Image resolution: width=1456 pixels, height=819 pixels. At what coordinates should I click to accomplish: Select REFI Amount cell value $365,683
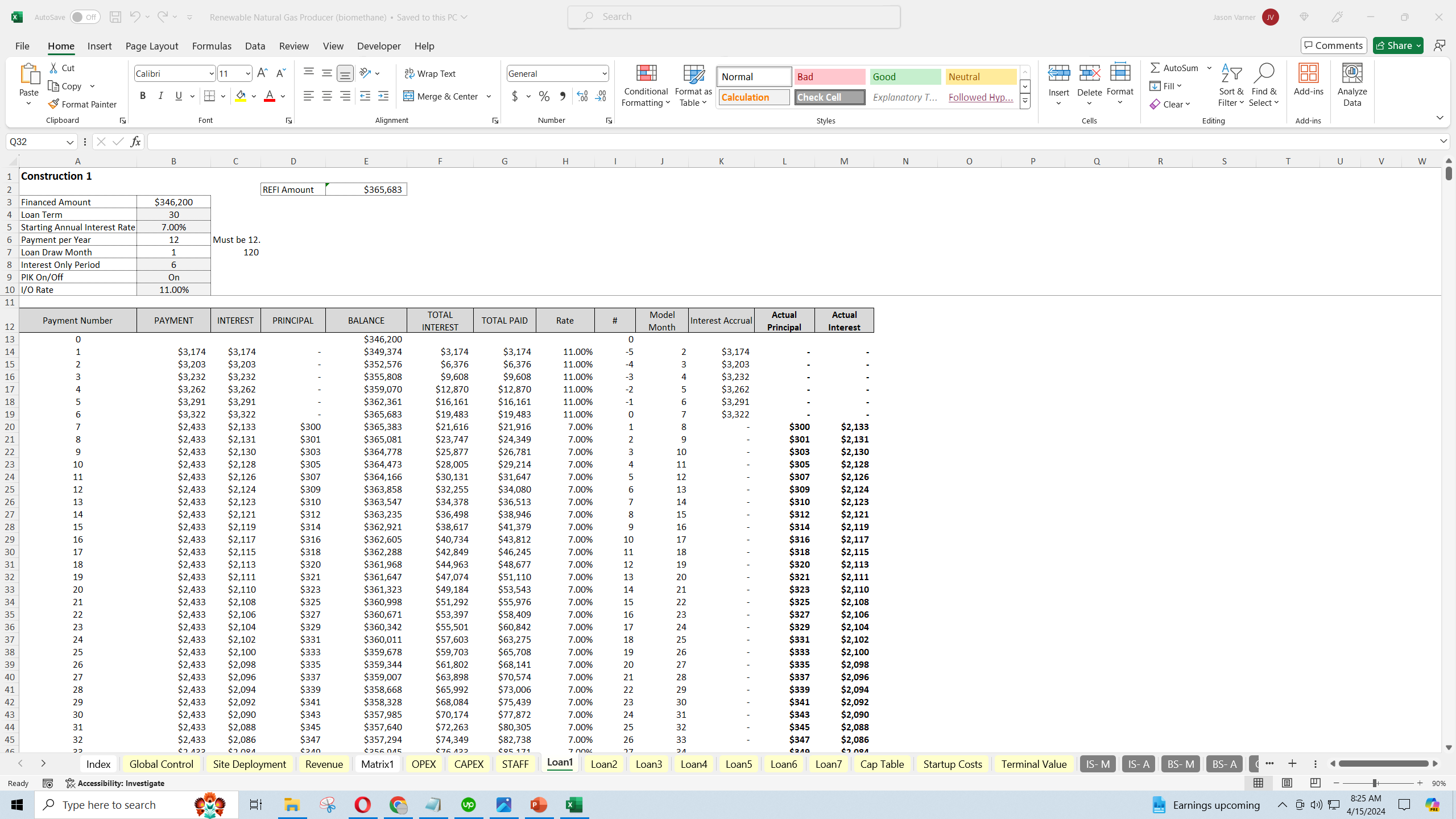click(366, 189)
